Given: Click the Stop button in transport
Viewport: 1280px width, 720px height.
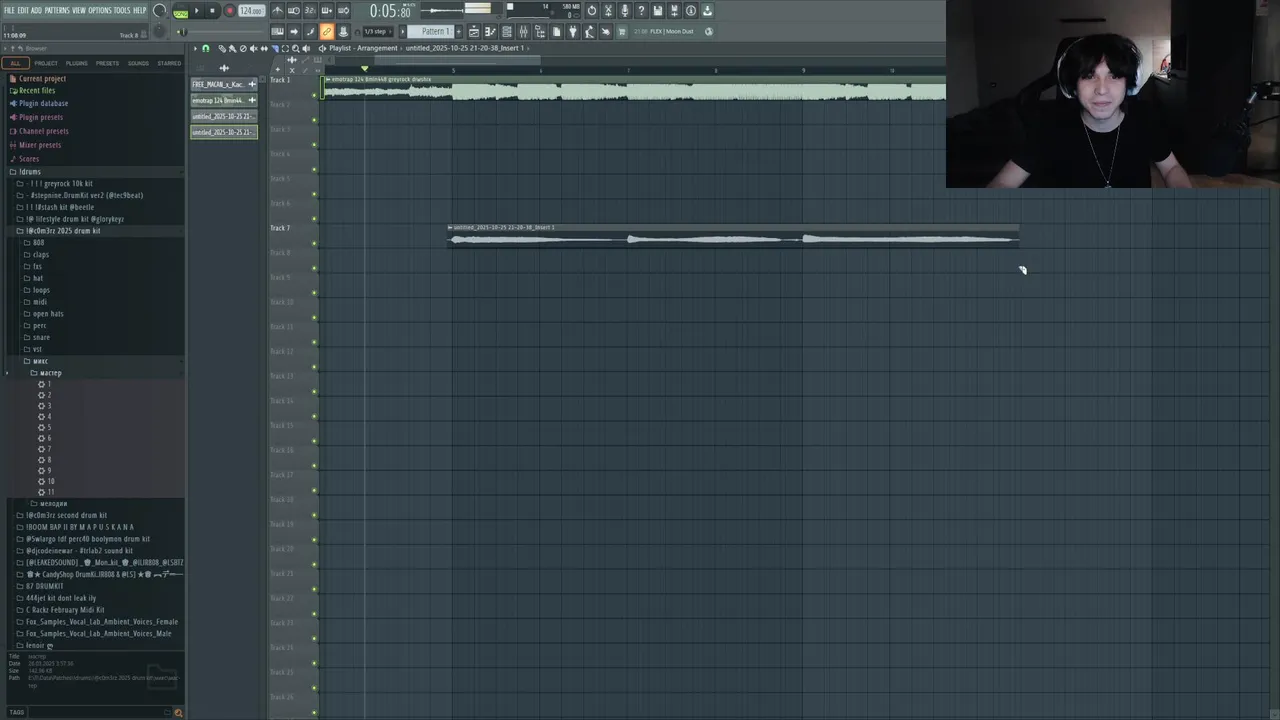Looking at the screenshot, I should (212, 11).
